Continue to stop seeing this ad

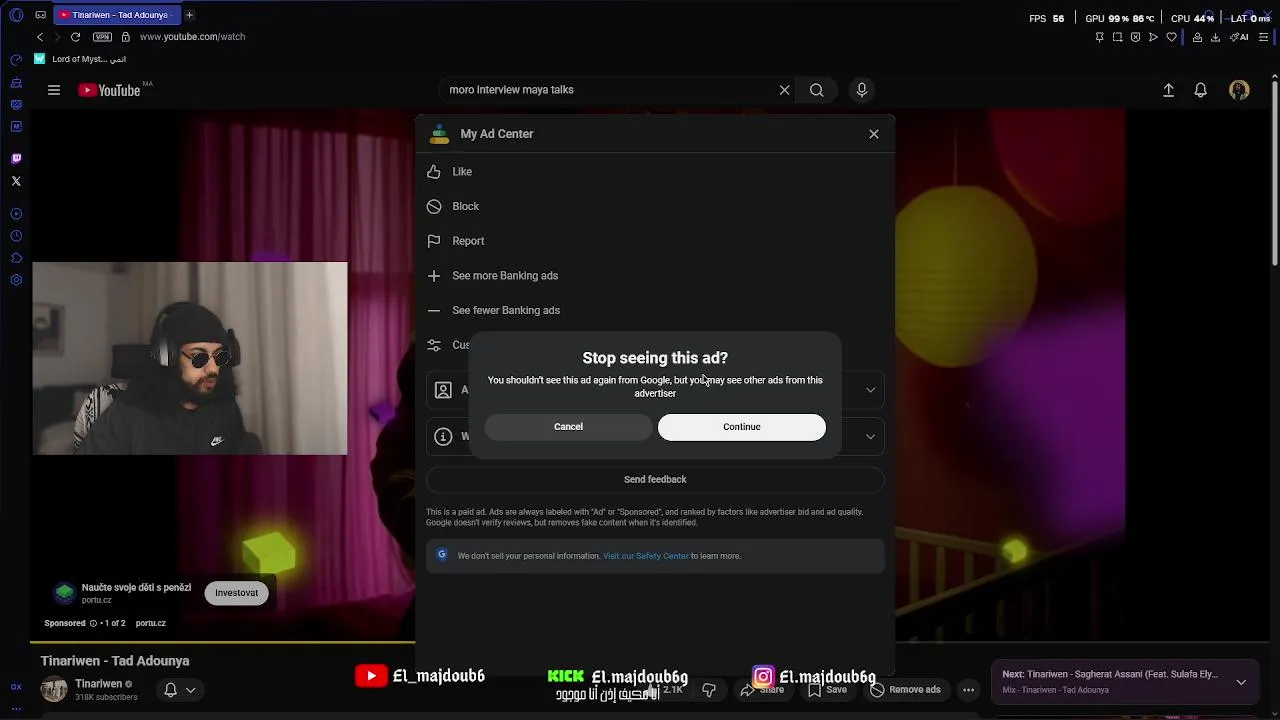[x=742, y=427]
